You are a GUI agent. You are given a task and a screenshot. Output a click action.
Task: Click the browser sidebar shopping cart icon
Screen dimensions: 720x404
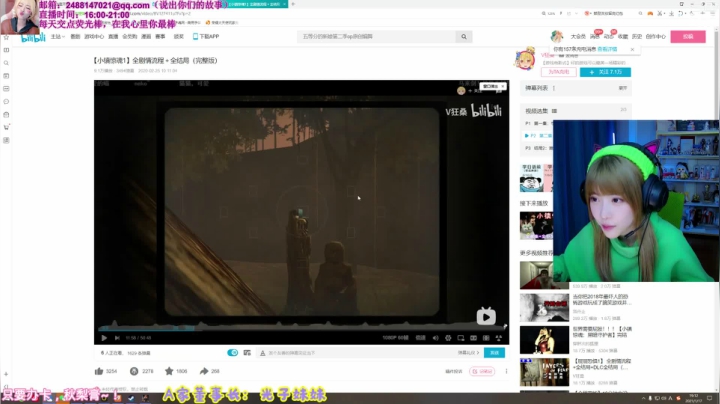point(6,127)
